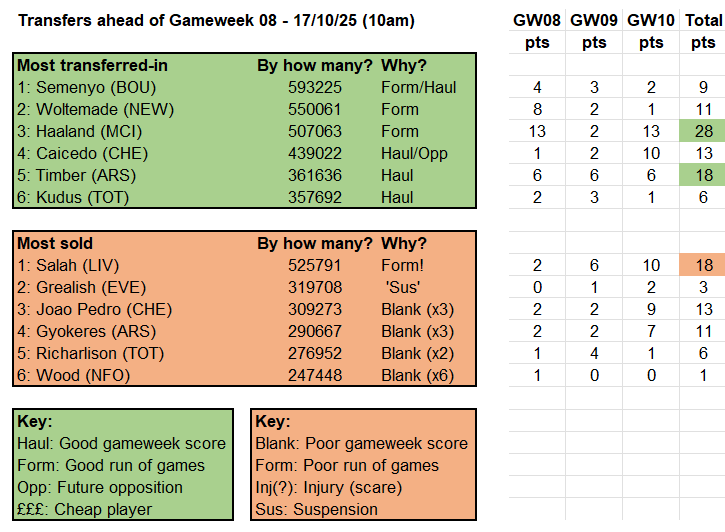This screenshot has height=532, width=725.
Task: Select the Caicedo 'Haul/Opp' reason cell
Action: [x=414, y=153]
